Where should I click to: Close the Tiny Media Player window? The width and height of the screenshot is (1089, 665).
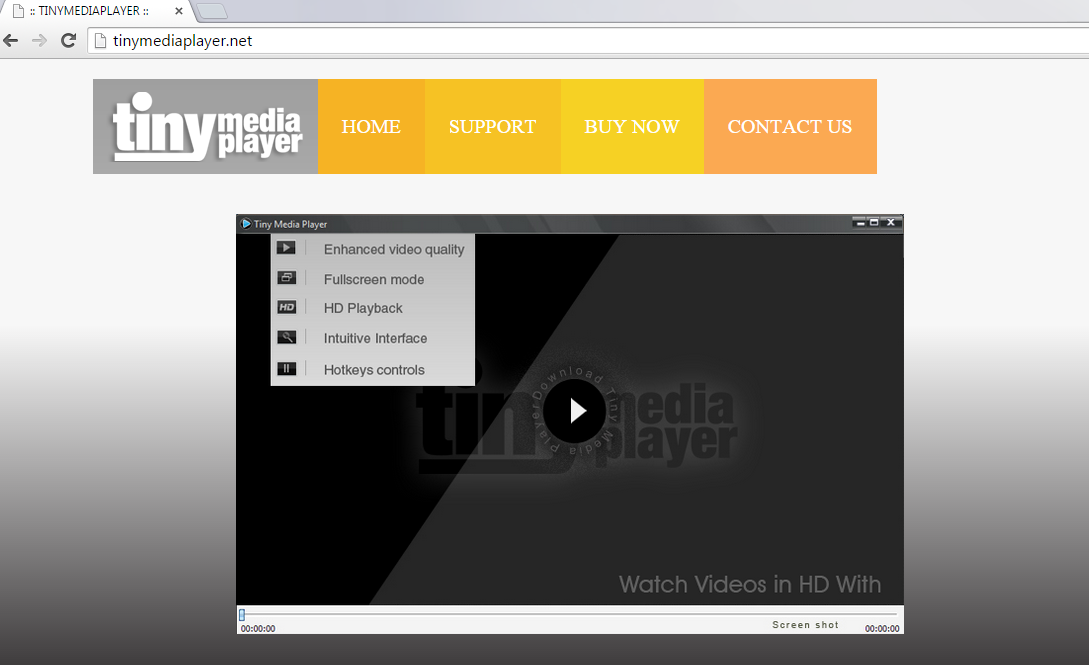[x=890, y=222]
